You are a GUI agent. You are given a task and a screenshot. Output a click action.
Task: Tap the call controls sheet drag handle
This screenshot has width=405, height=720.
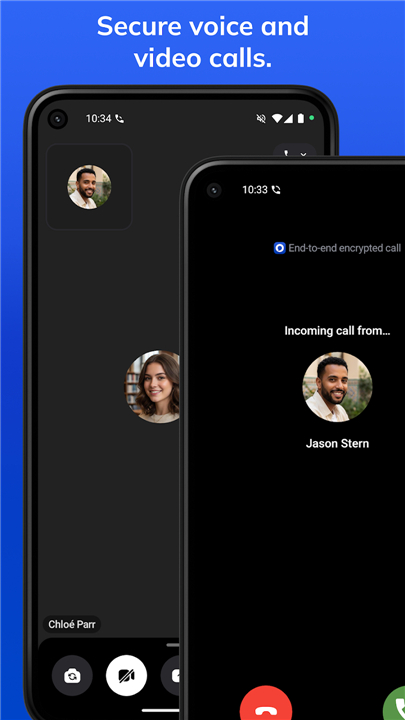coord(173,645)
